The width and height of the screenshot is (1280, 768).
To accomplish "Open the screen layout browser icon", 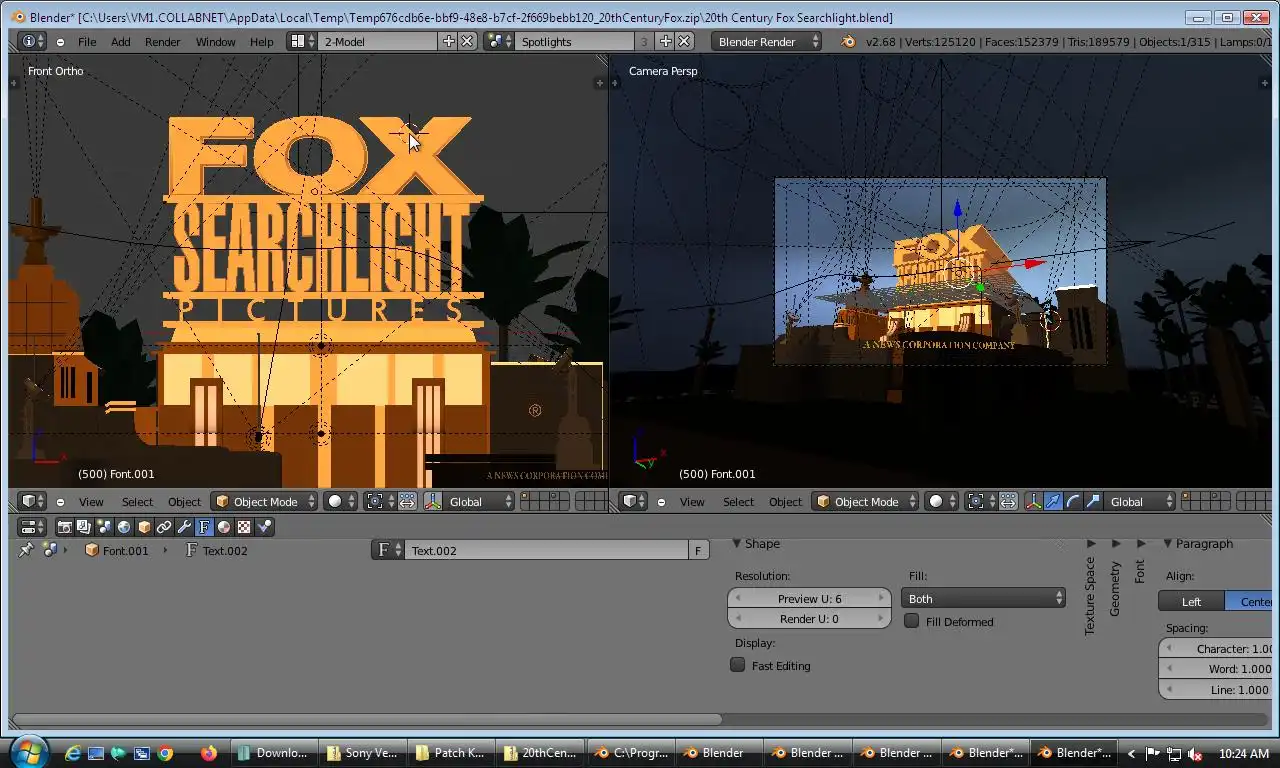I will tap(302, 41).
